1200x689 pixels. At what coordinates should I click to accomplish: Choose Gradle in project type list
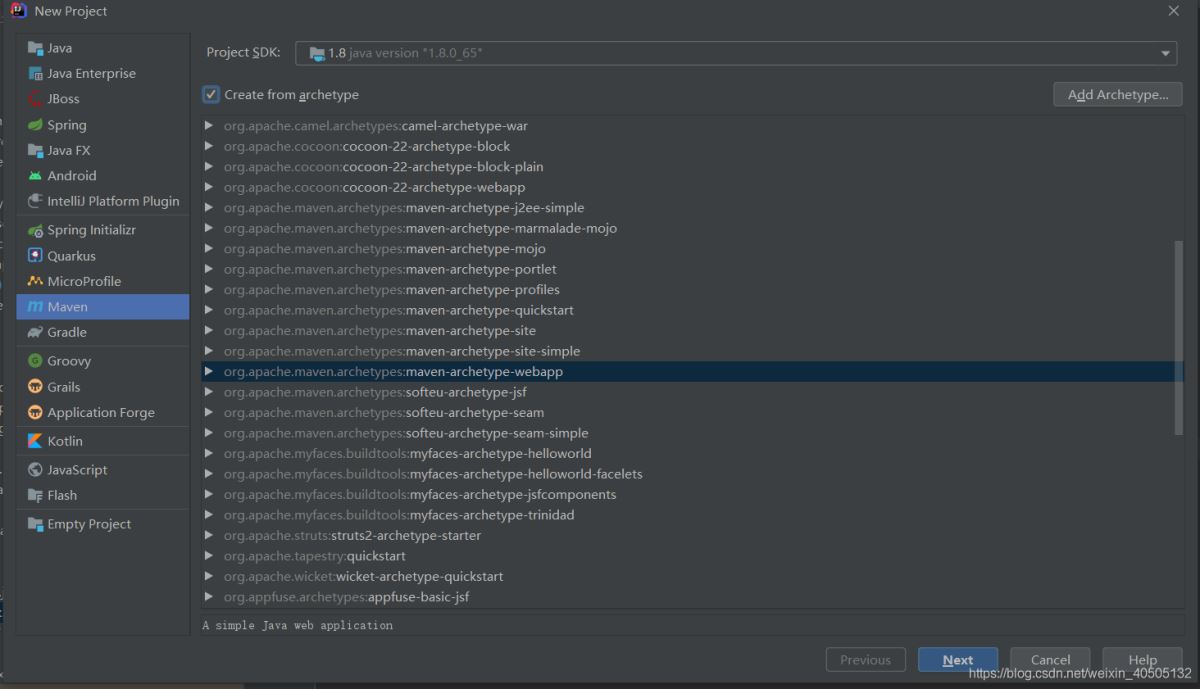pos(103,332)
